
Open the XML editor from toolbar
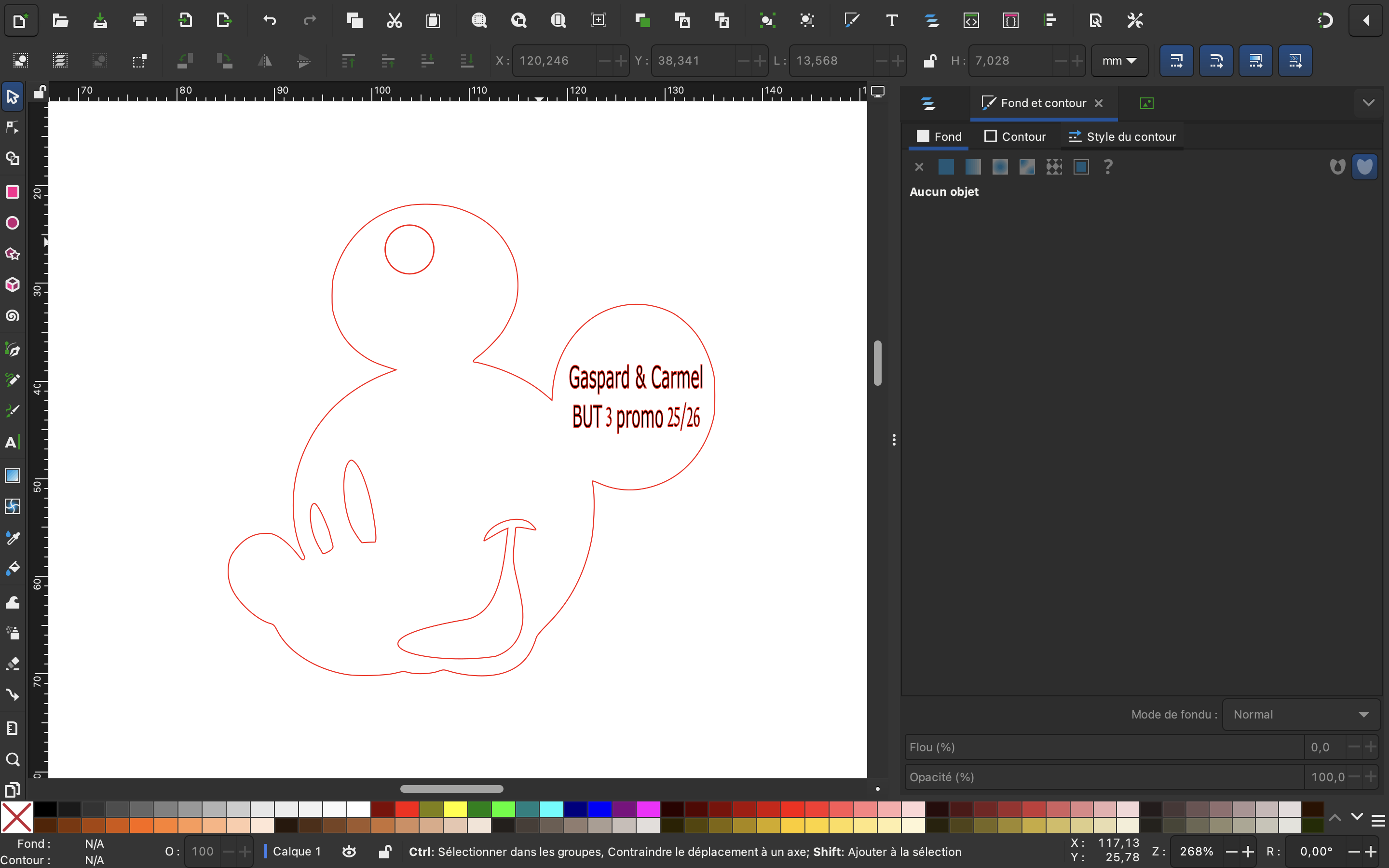click(970, 21)
